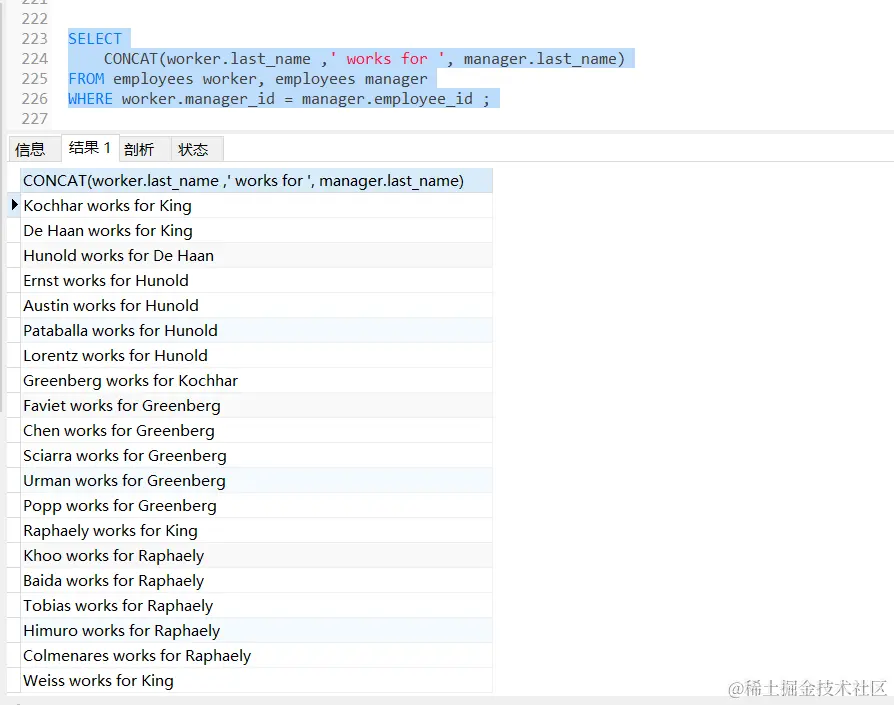The image size is (894, 705).
Task: Click manager.employee_id in the WHERE clause
Action: tap(387, 99)
